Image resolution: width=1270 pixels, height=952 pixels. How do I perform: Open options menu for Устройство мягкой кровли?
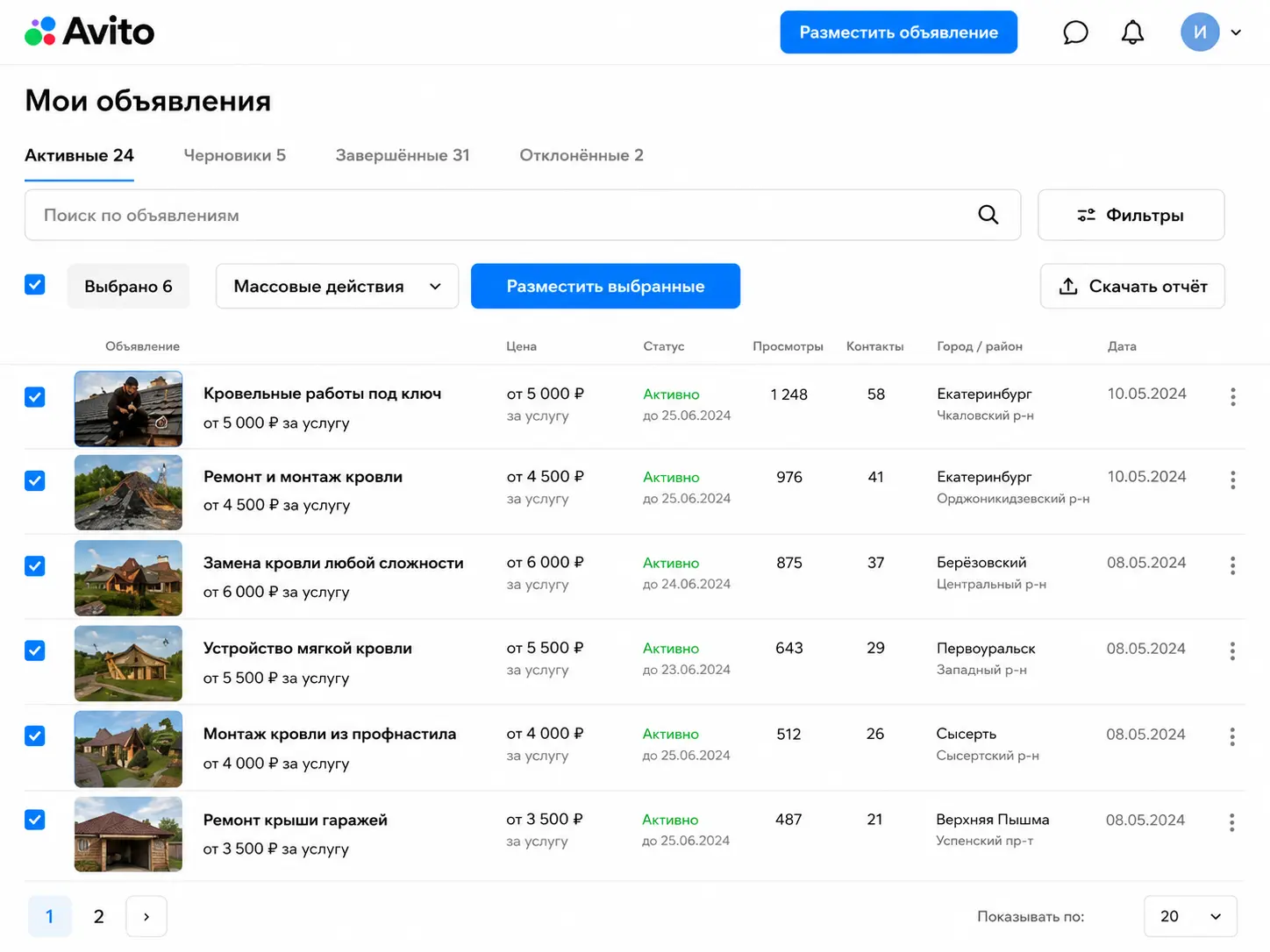tap(1232, 651)
